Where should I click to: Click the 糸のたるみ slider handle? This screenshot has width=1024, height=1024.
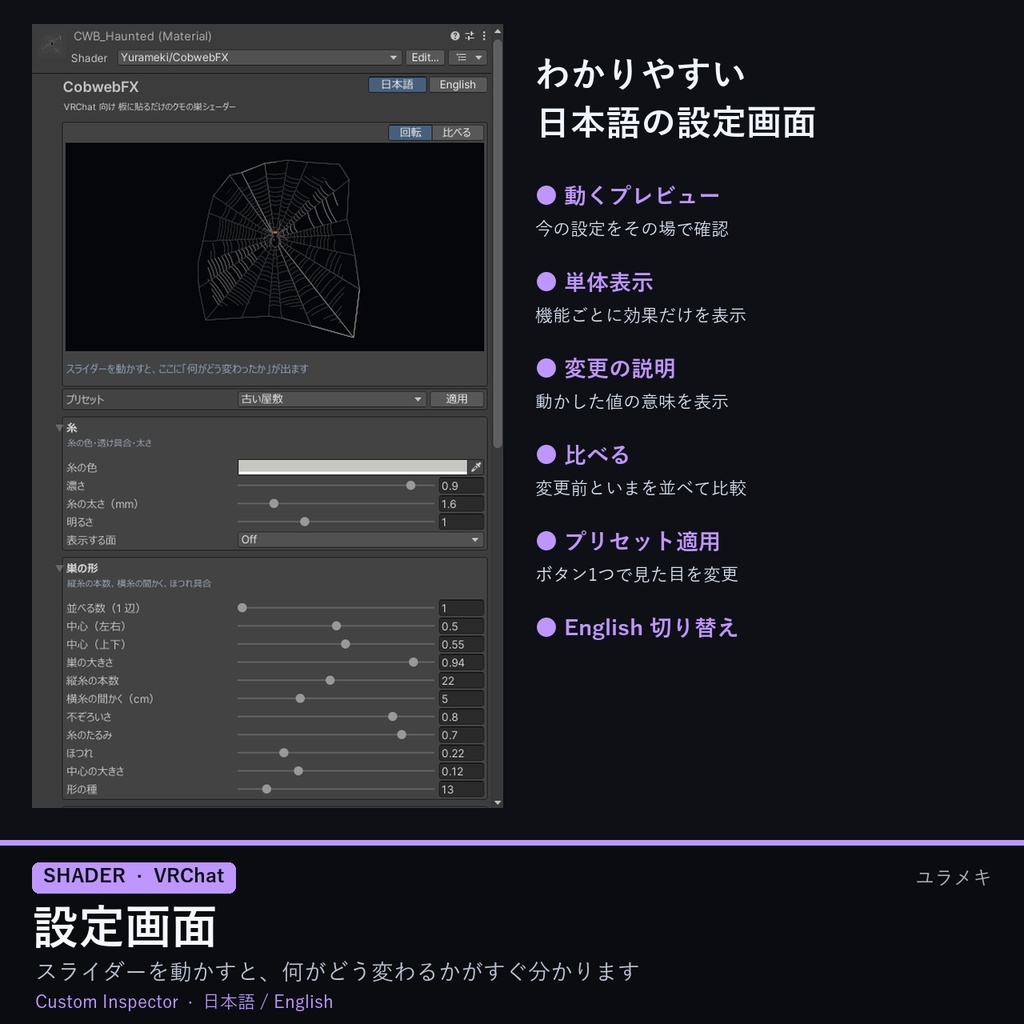(402, 735)
